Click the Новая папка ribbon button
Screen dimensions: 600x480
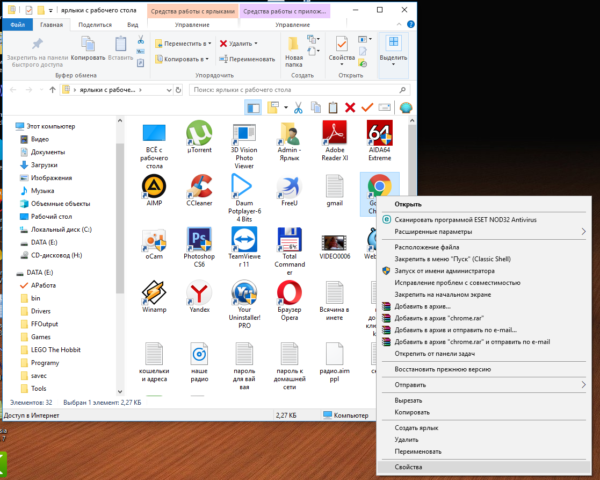click(x=293, y=52)
